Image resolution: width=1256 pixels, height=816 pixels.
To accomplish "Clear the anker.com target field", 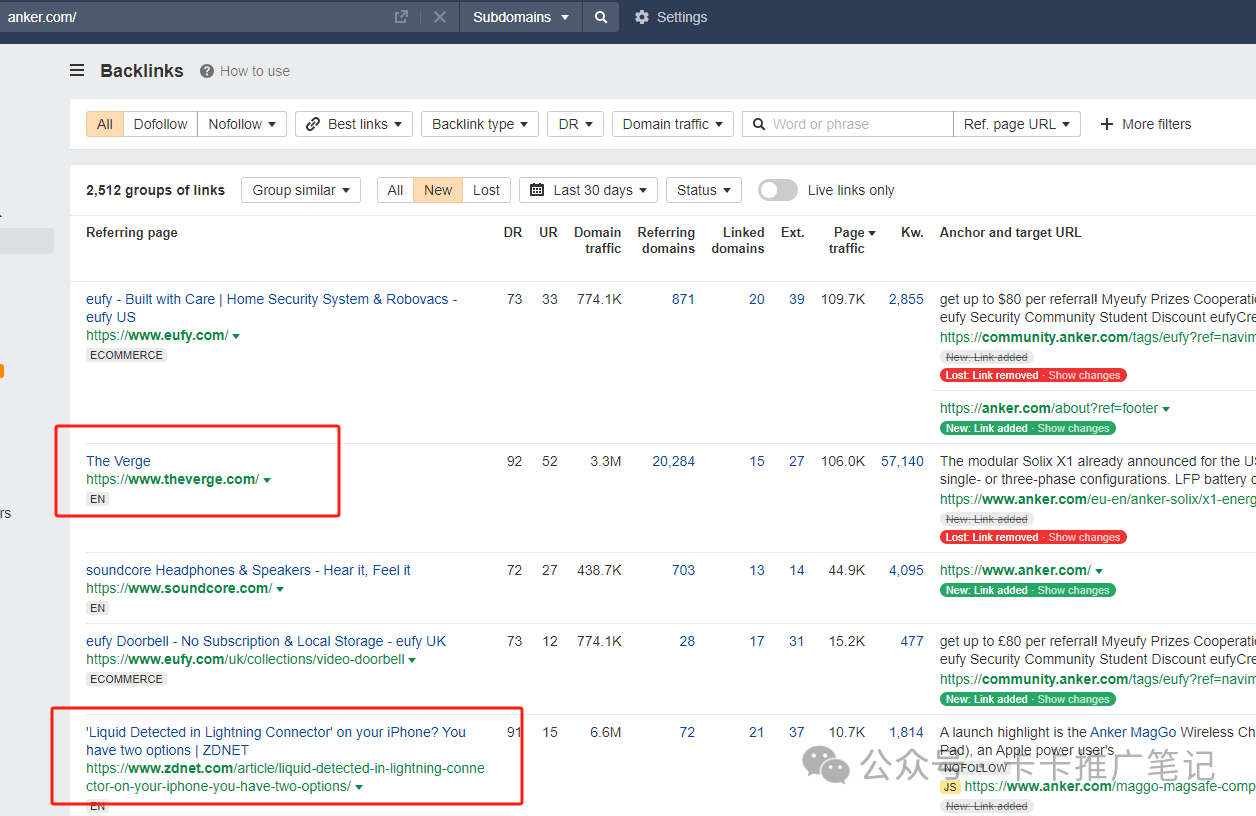I will click(x=440, y=17).
